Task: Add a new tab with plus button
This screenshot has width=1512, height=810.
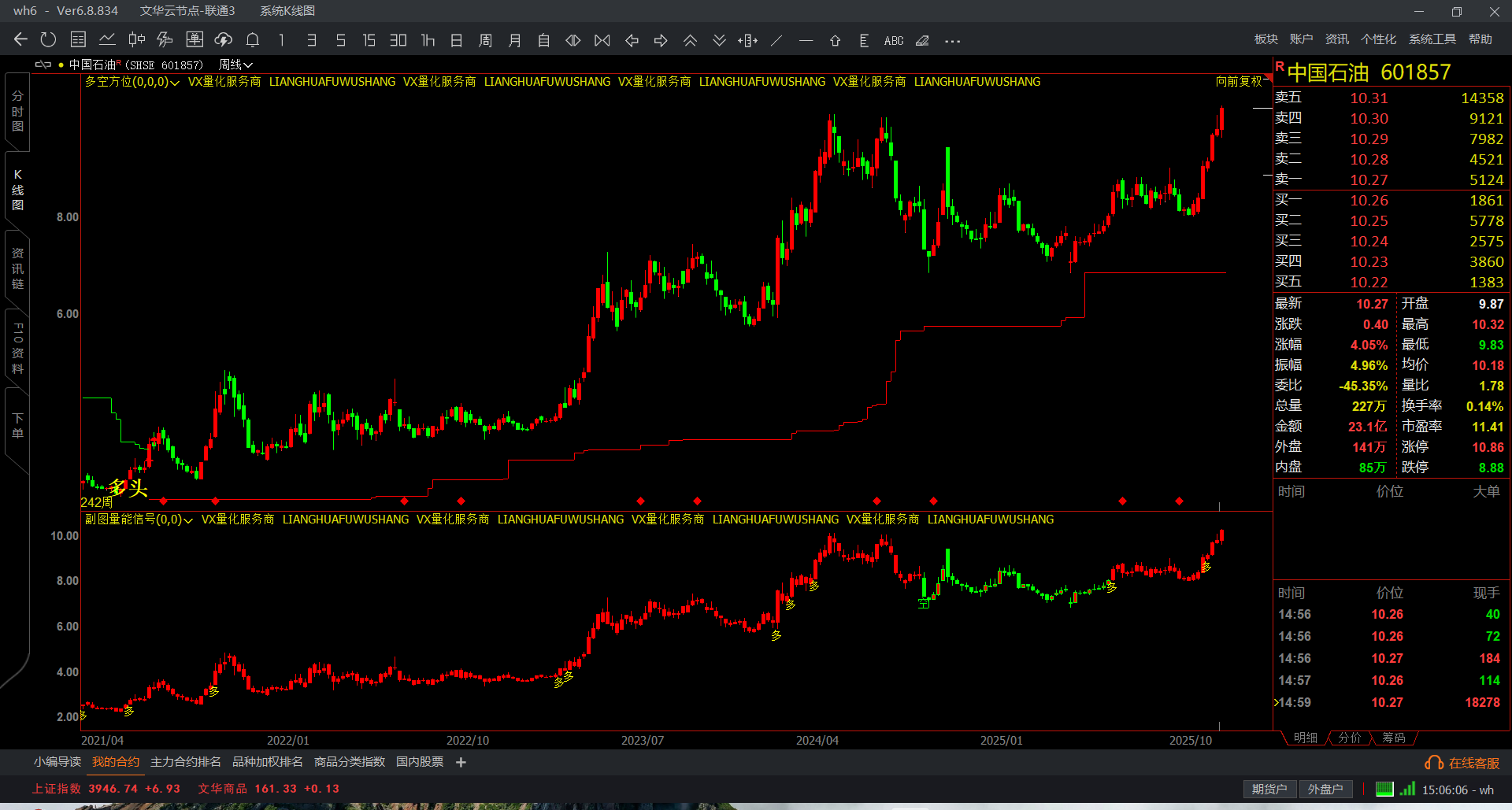Action: pos(461,762)
